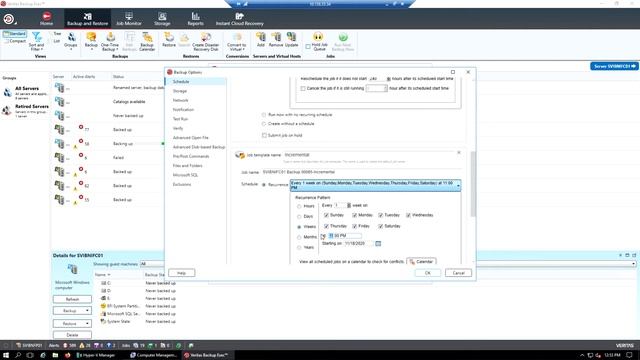Screen dimensions: 640x360
Task: Uncheck the Thursday checkbox
Action: coord(326,226)
